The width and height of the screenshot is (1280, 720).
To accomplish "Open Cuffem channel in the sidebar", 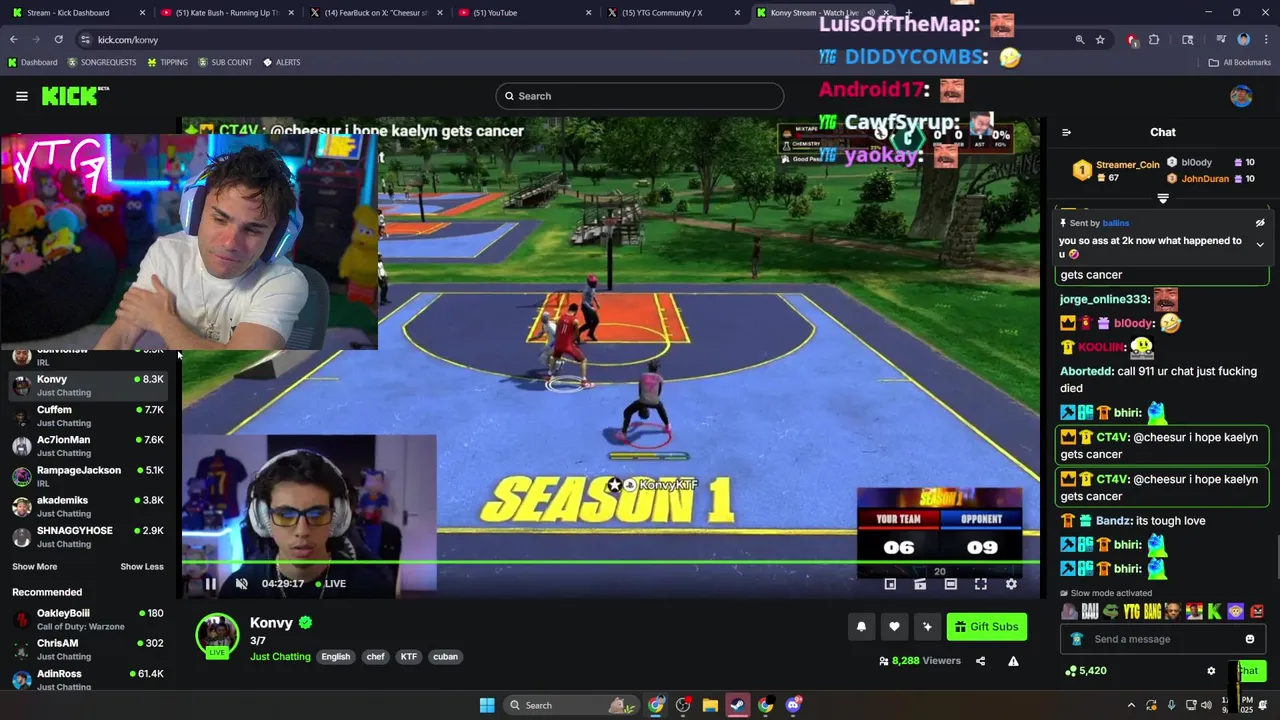I will (x=88, y=416).
